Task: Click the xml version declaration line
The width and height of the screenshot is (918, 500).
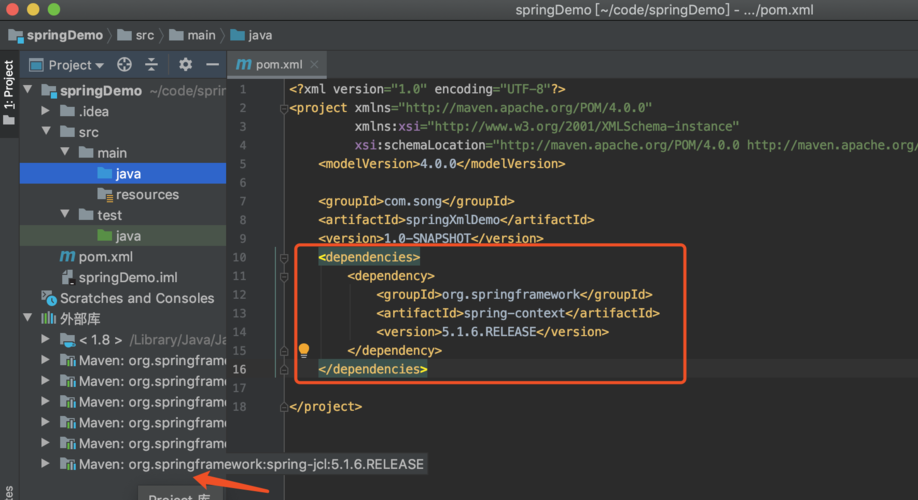Action: [x=427, y=89]
